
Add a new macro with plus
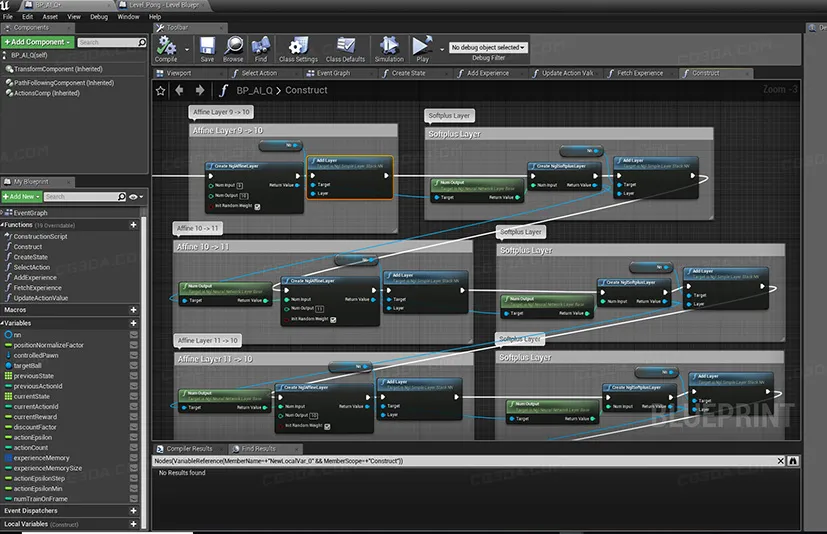pyautogui.click(x=133, y=310)
